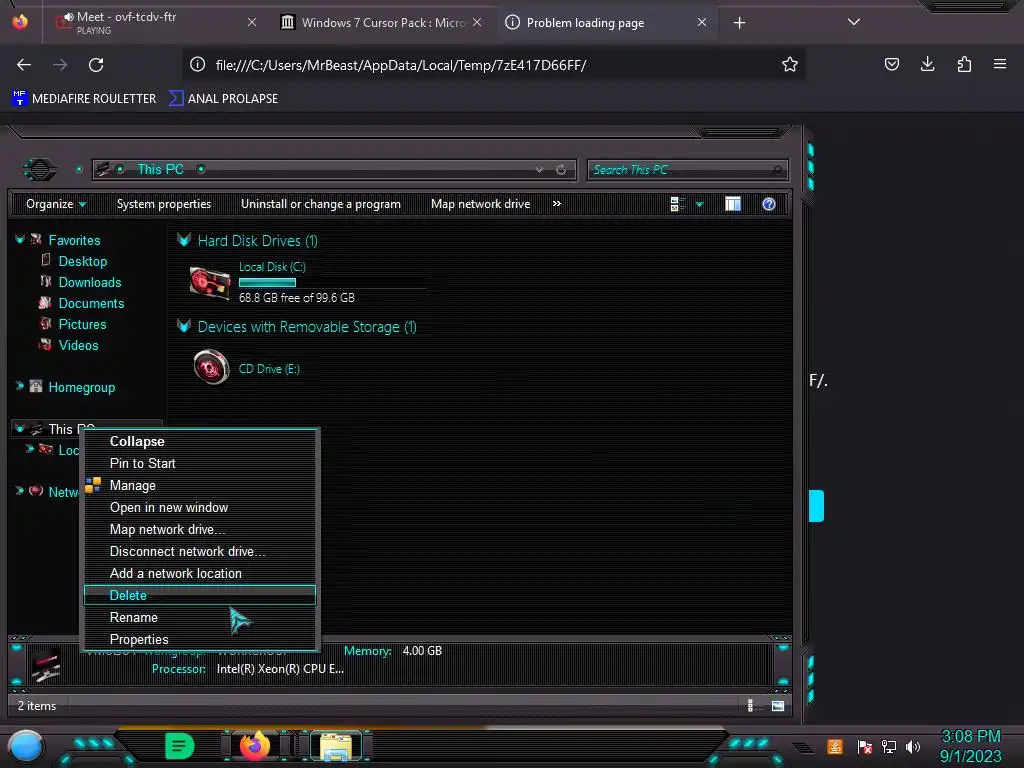
Task: Refresh the Explorer address bar
Action: 561,170
